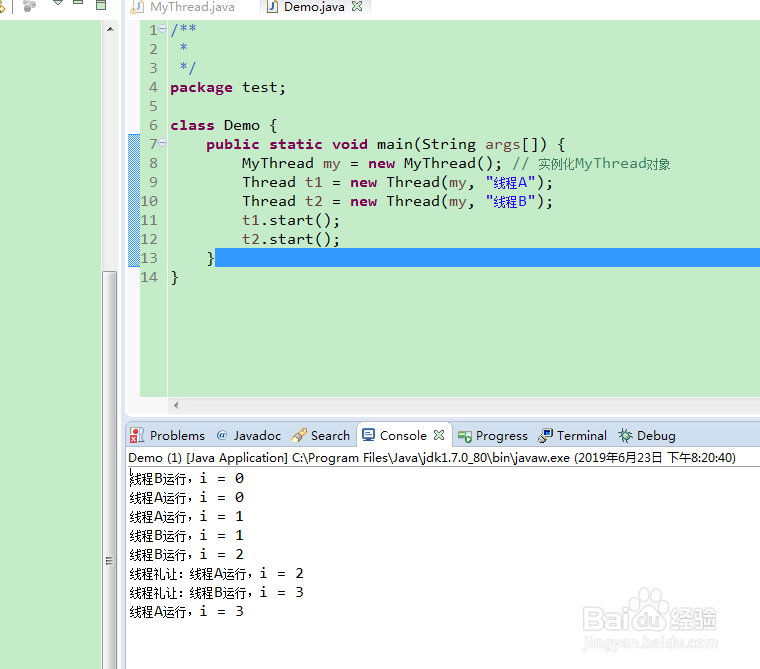Click the Console monitor icon

coord(368,435)
